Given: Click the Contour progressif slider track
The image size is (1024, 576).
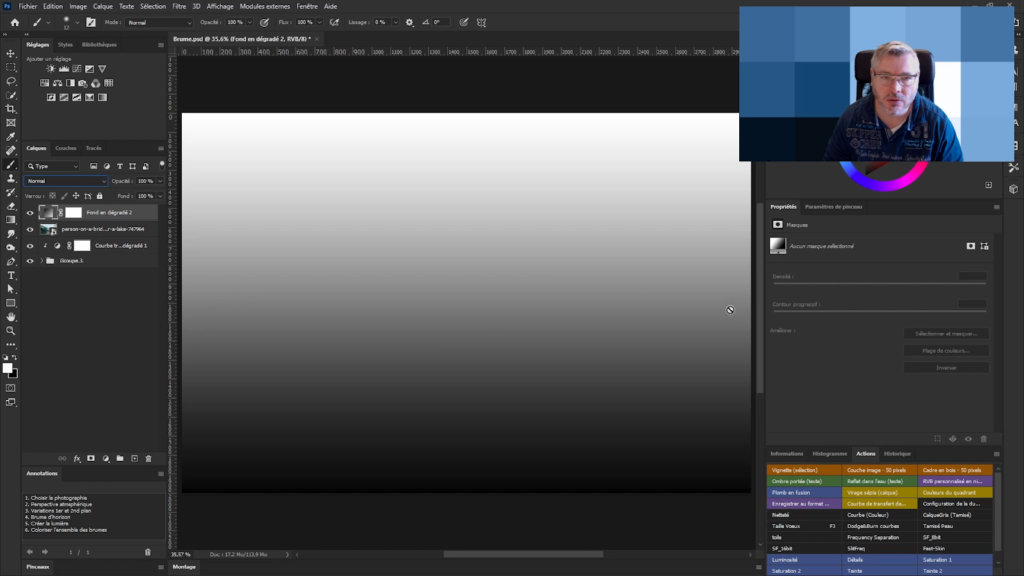Looking at the screenshot, I should coord(879,311).
